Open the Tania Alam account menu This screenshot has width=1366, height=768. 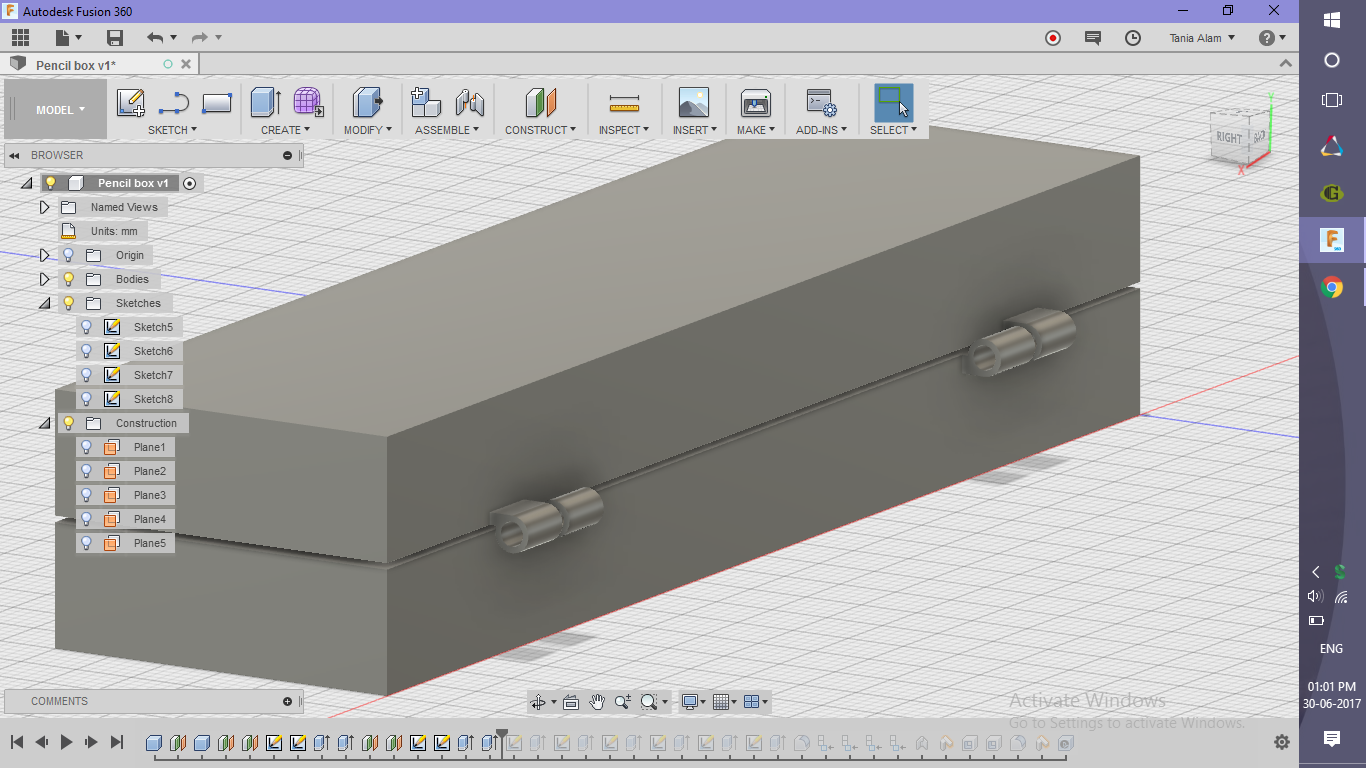(x=1202, y=38)
